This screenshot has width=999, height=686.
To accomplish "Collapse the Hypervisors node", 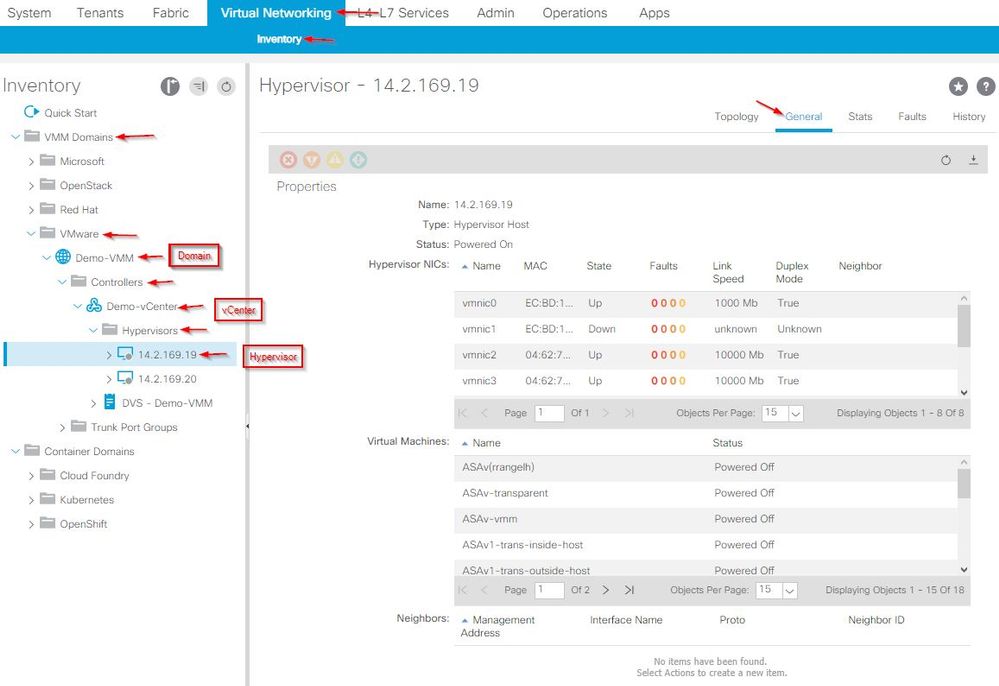I will (93, 331).
